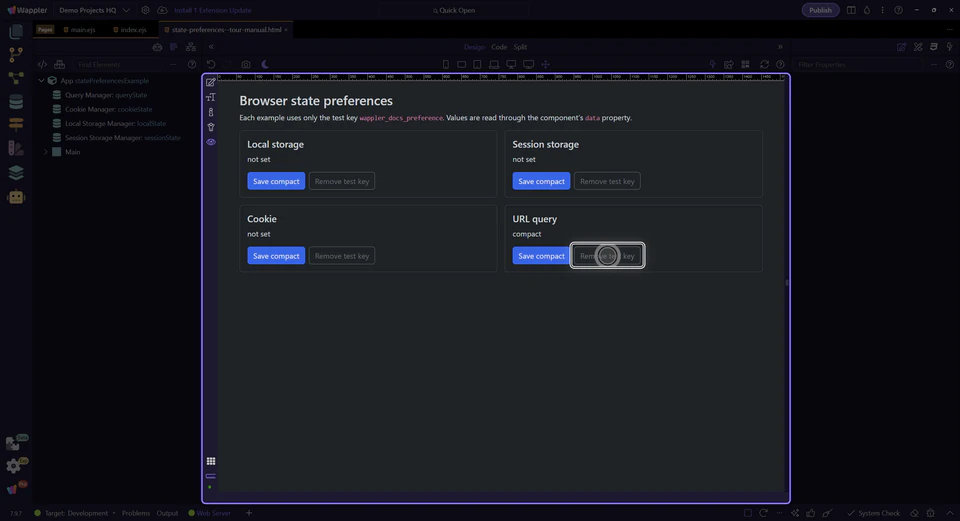Image resolution: width=960 pixels, height=521 pixels.
Task: Open the Routing signpost sidebar icon
Action: 16,124
